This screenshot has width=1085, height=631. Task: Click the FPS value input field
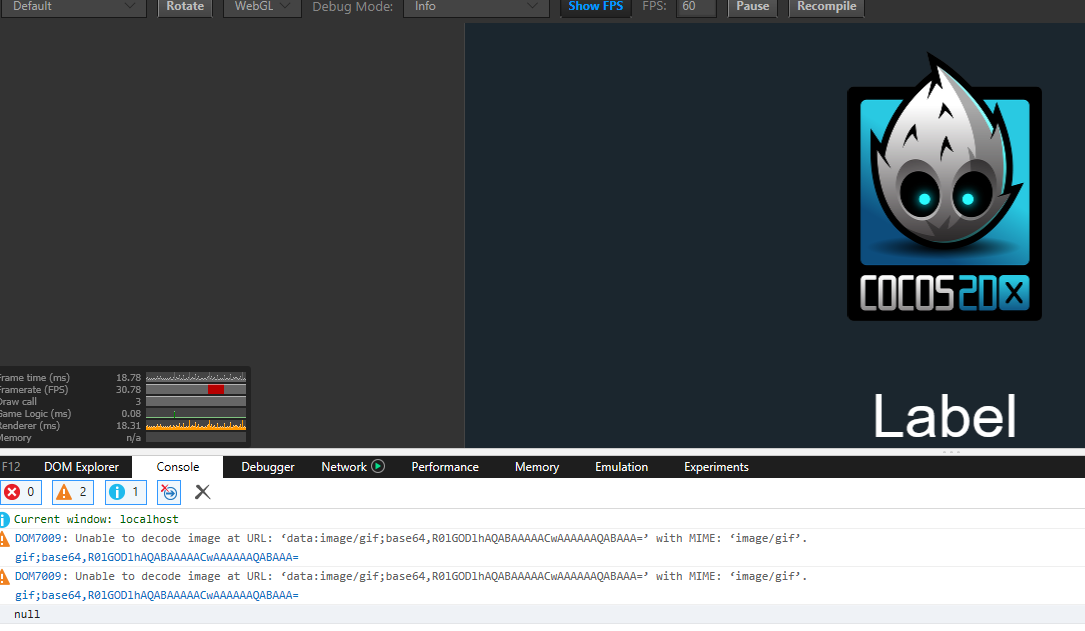pyautogui.click(x=695, y=6)
